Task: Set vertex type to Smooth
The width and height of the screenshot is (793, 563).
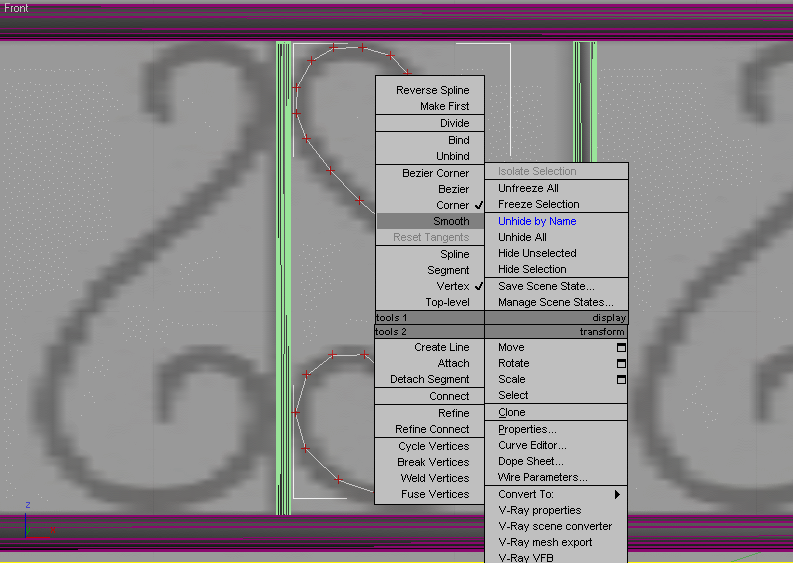Action: click(x=451, y=221)
